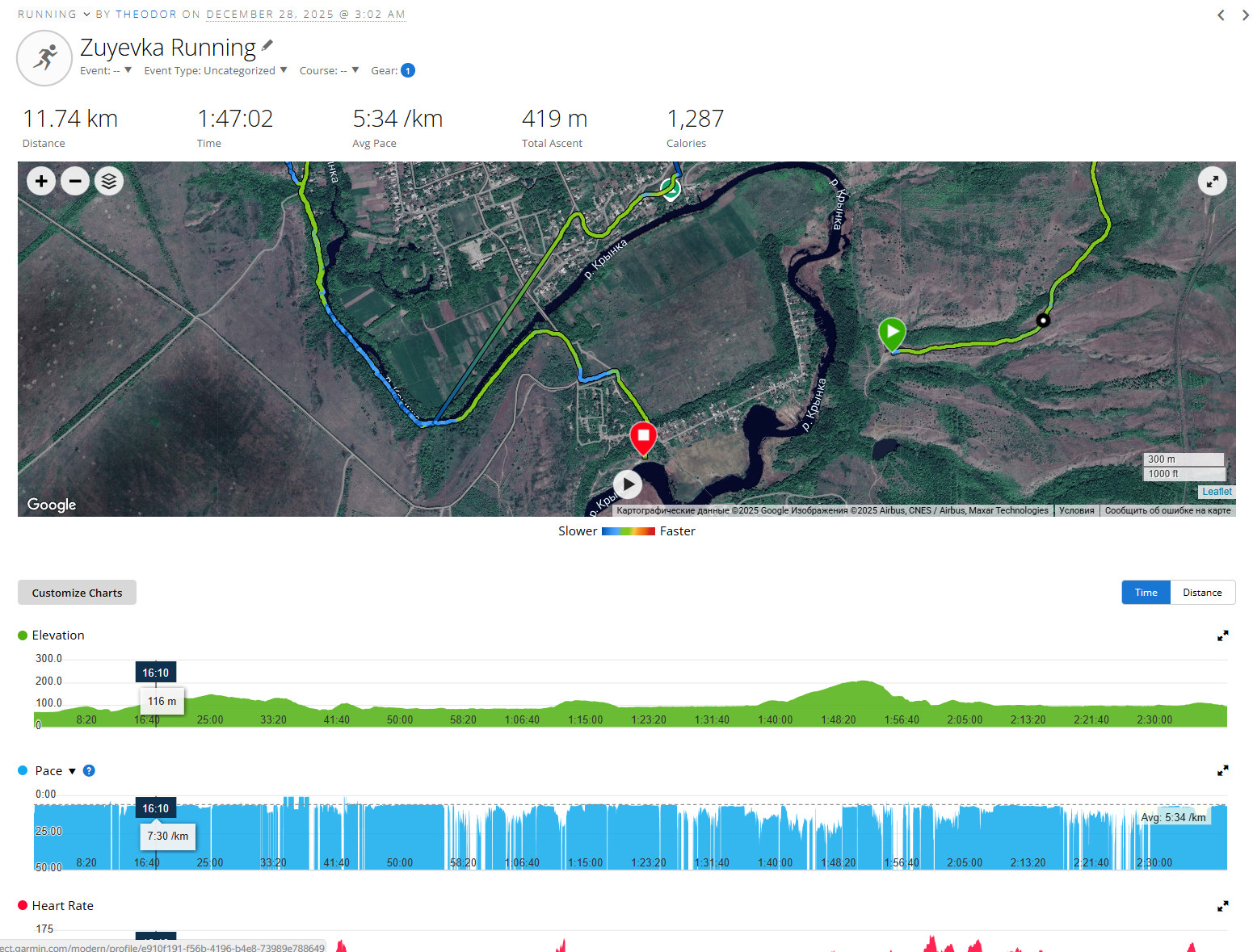Click the 1:47:02 time value
This screenshot has height=952, width=1253.
coord(235,119)
